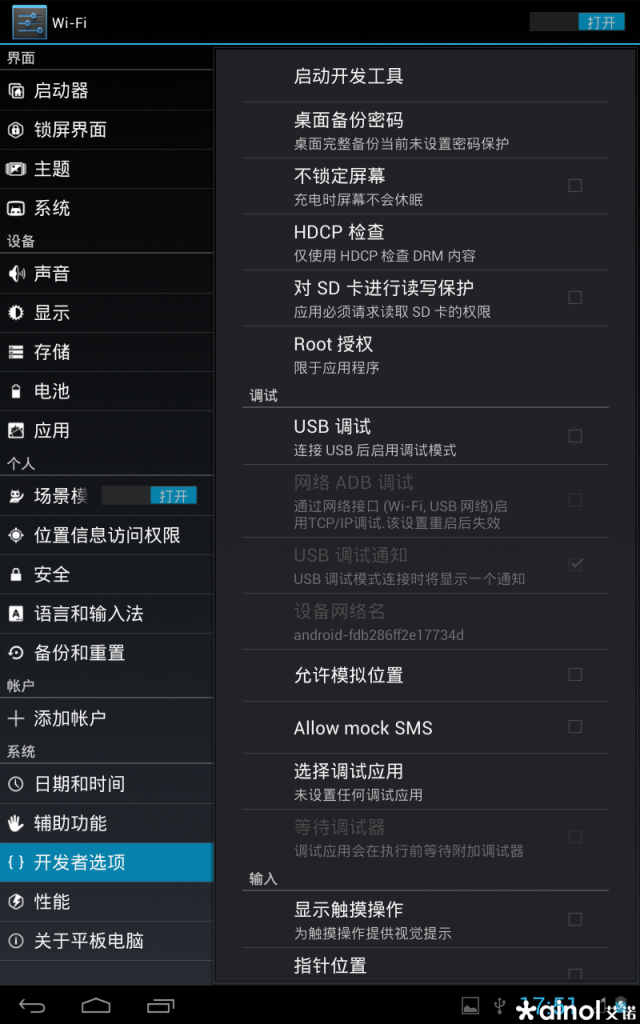640x1024 pixels.
Task: Open the Root 授权 options
Action: pos(425,354)
